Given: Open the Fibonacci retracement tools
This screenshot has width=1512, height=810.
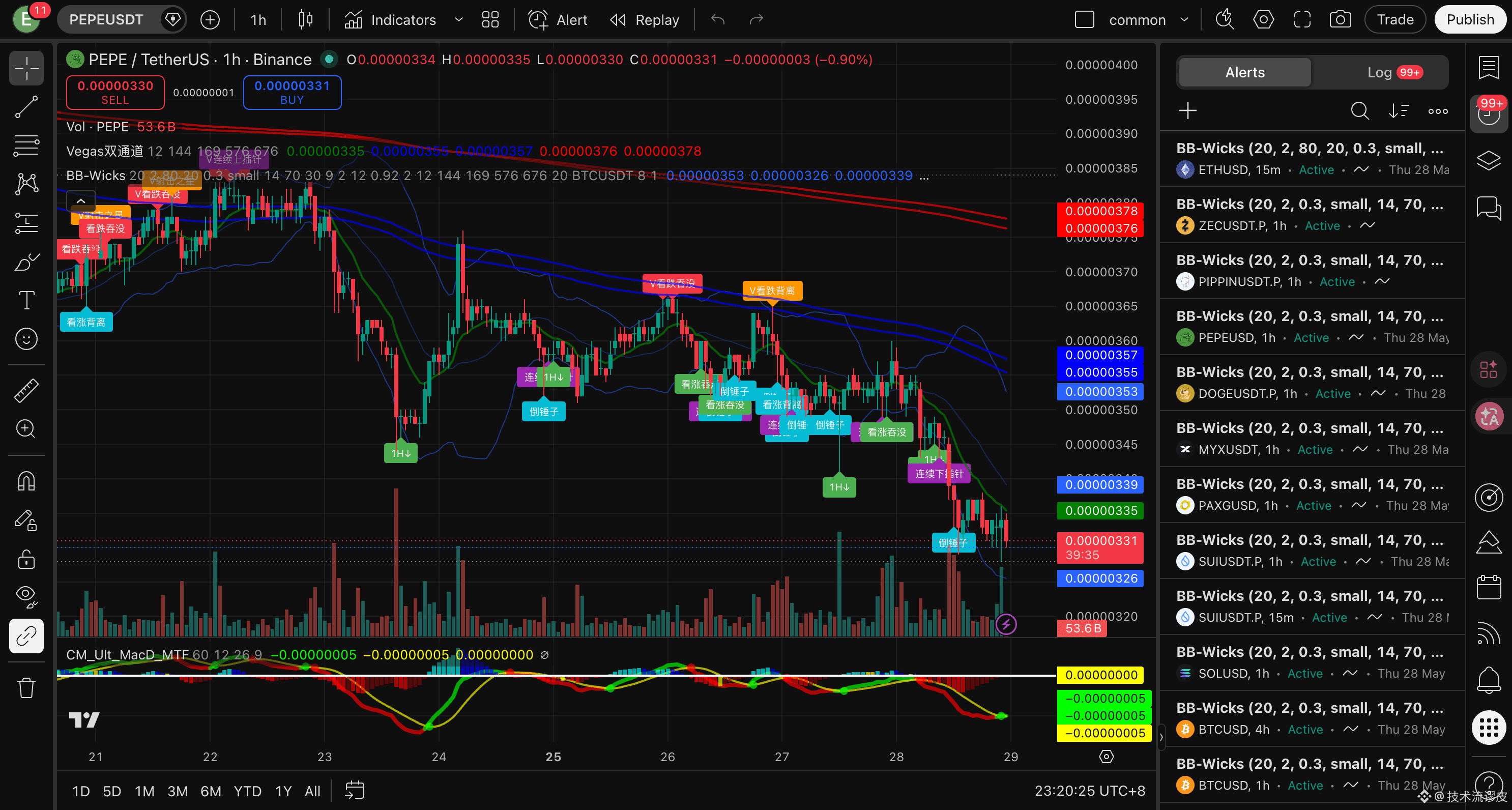Looking at the screenshot, I should click(x=26, y=146).
